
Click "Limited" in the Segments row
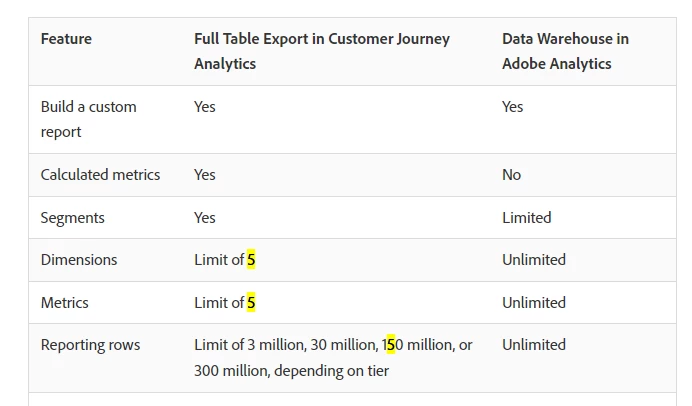point(526,218)
